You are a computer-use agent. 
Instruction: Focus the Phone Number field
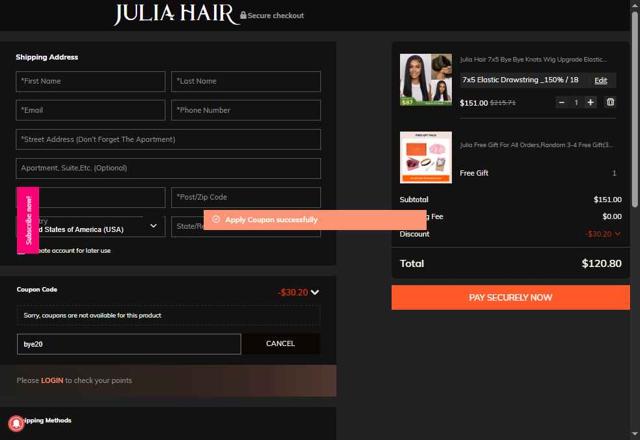(246, 110)
